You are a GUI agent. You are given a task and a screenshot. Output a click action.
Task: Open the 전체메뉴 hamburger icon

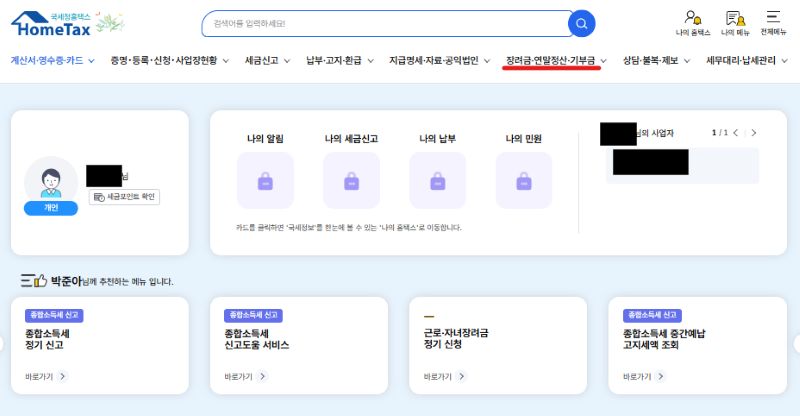point(773,23)
